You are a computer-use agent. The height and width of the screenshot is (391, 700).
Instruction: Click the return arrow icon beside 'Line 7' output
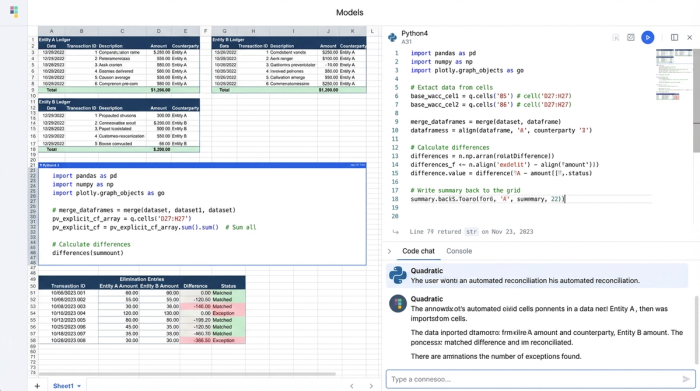(x=396, y=232)
